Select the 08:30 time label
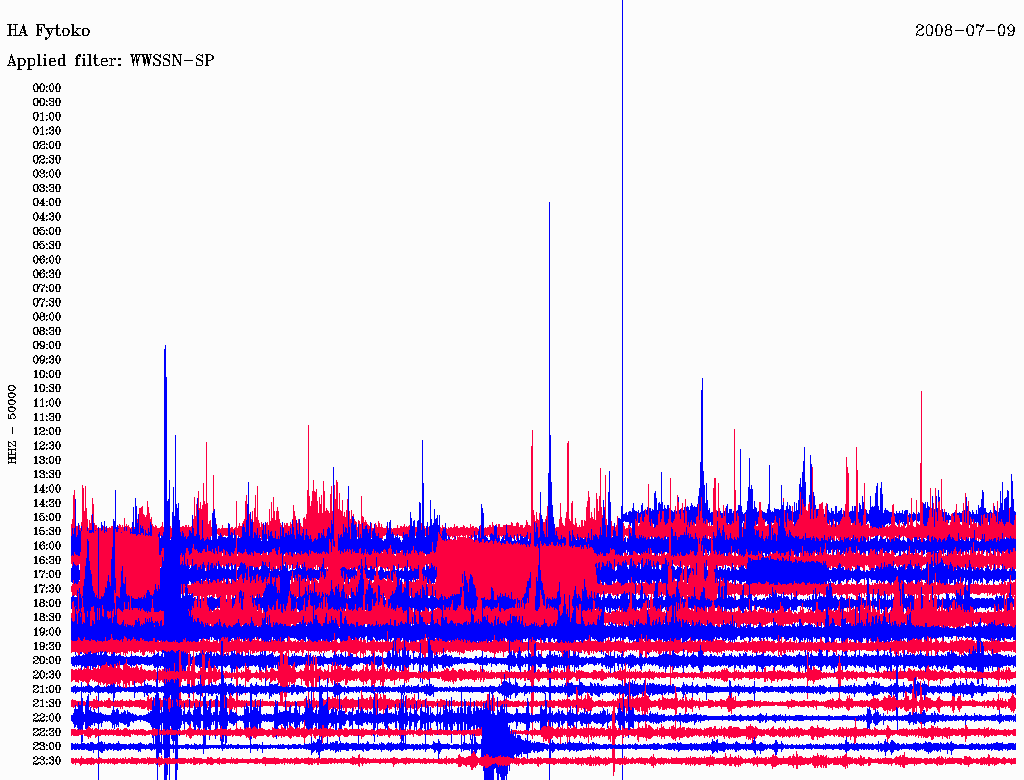Screen dimensions: 1024x780 pyautogui.click(x=46, y=332)
